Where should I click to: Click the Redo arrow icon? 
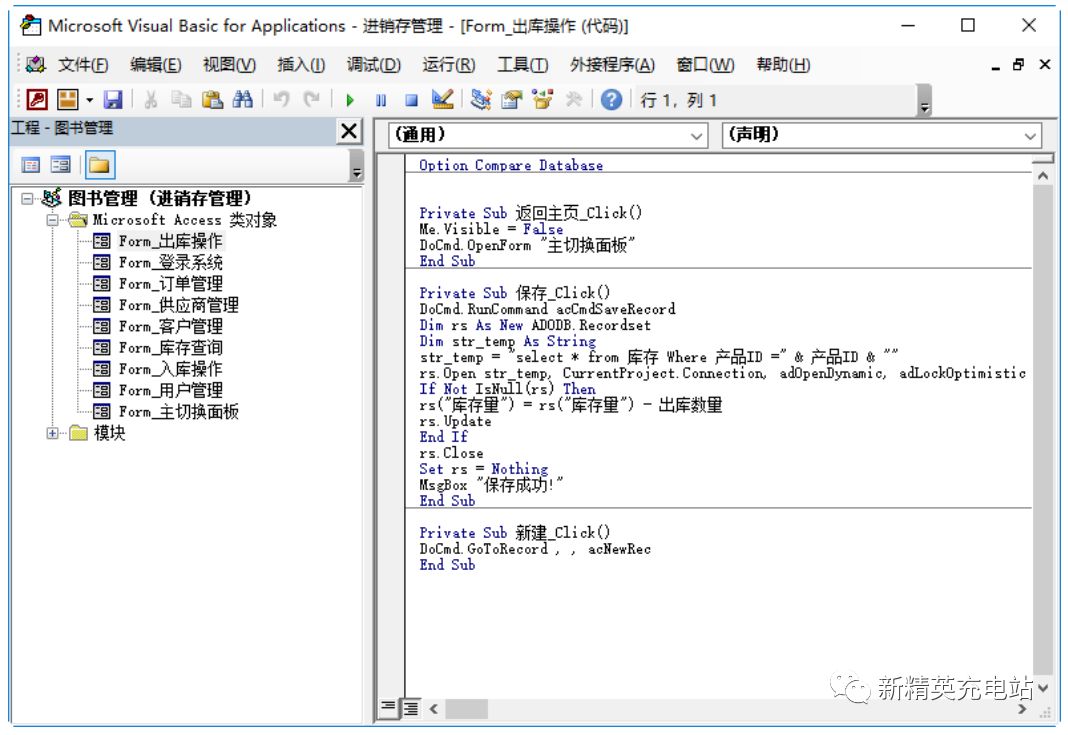[312, 100]
